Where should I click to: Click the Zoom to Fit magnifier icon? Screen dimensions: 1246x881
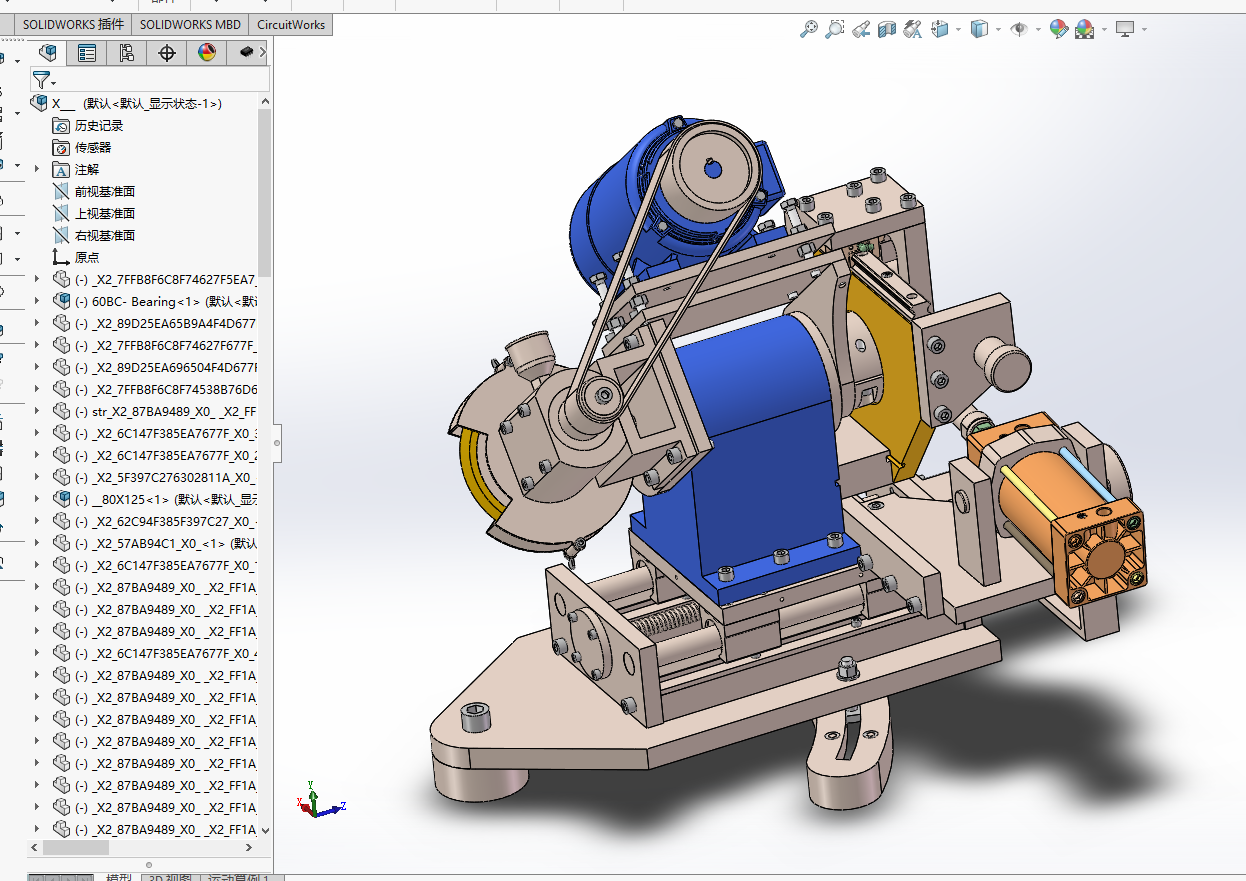pos(809,30)
